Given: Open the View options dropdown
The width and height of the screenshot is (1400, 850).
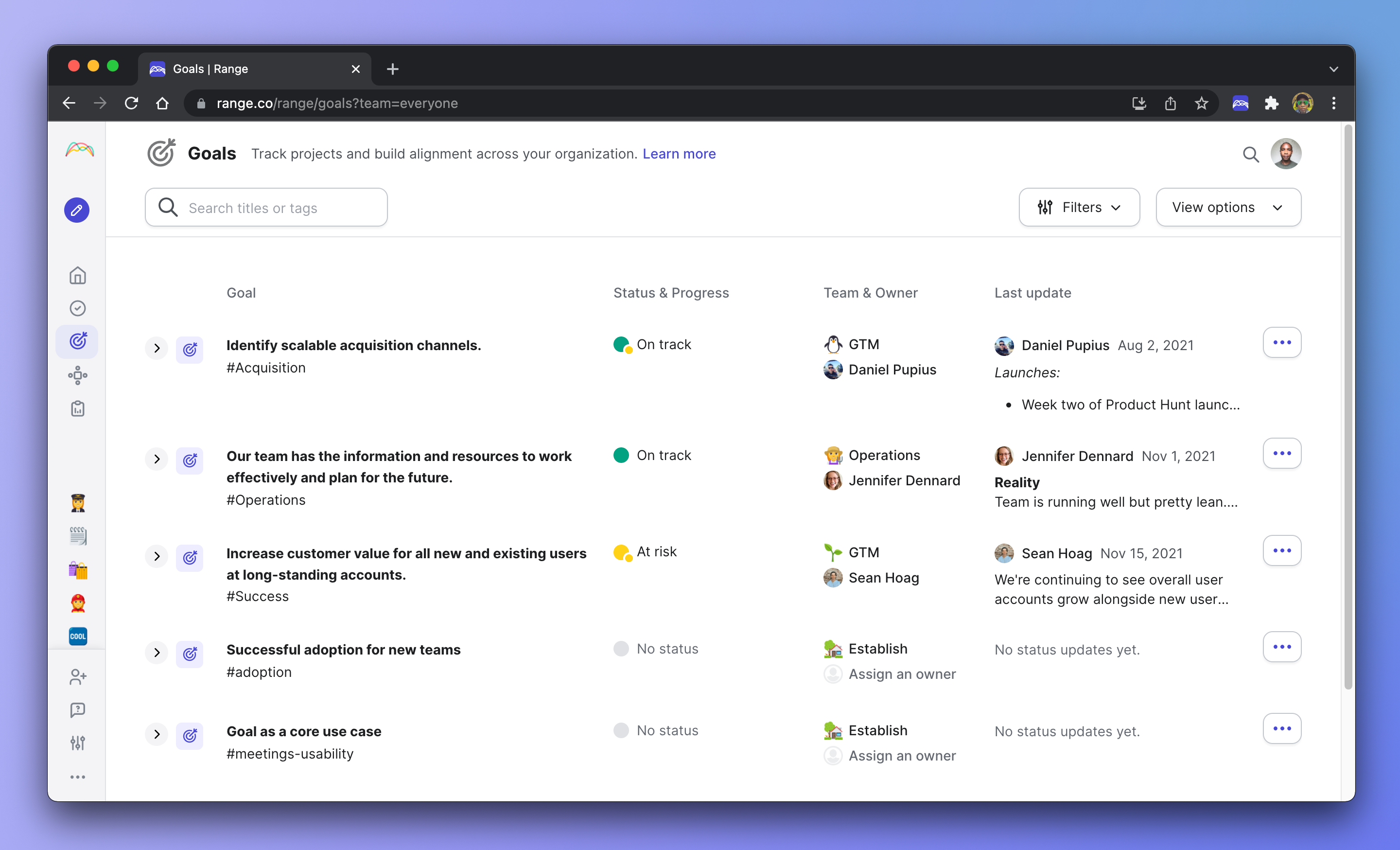Looking at the screenshot, I should (x=1228, y=207).
